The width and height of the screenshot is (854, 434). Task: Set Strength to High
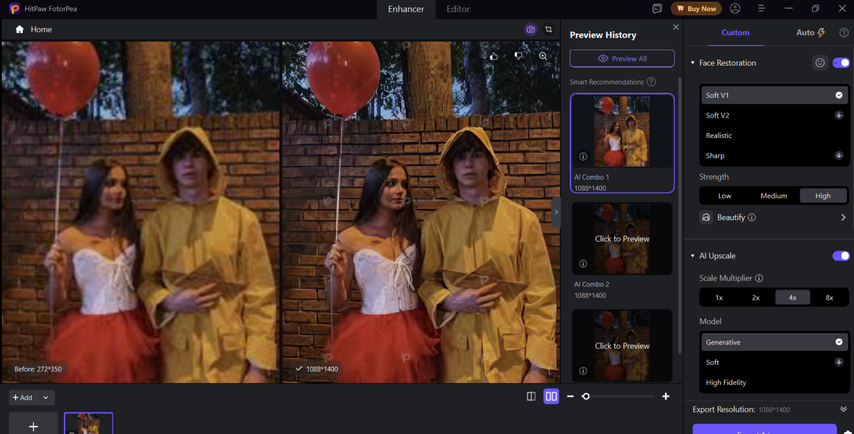pos(823,196)
